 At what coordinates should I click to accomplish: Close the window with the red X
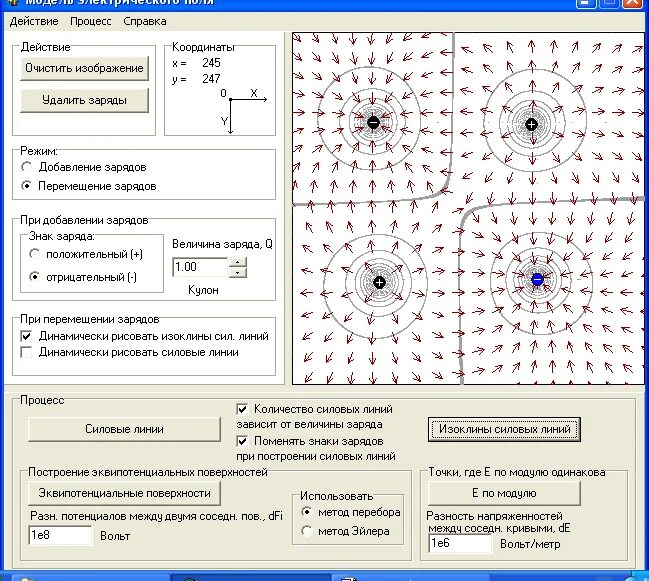[x=633, y=3]
